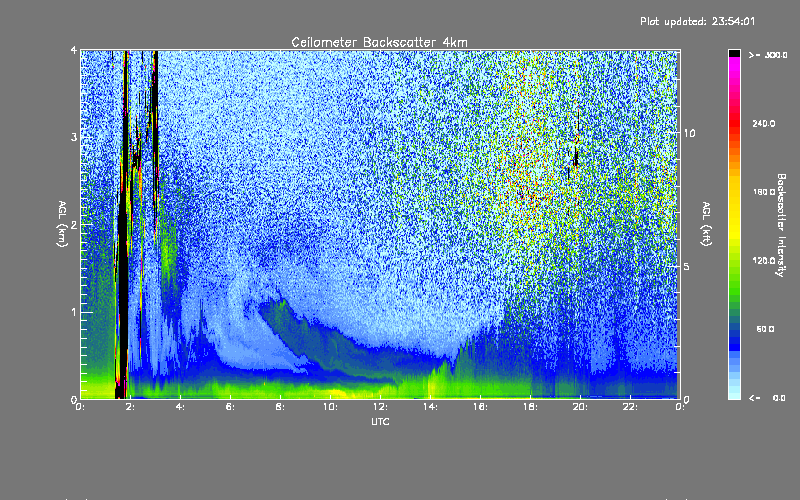Click the "60.0" colorbar value
Screen dimensions: 800x500
coord(765,329)
